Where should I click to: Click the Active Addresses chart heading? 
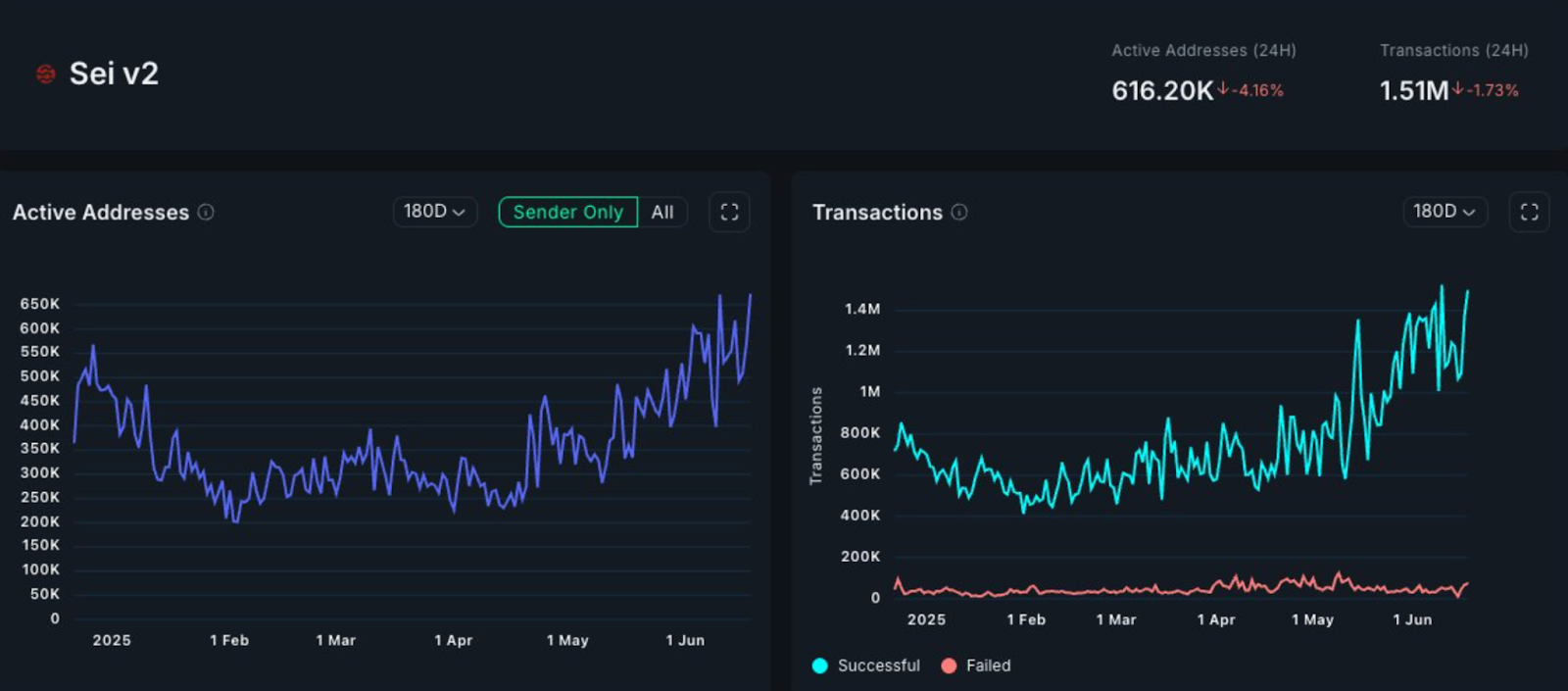[x=101, y=212]
